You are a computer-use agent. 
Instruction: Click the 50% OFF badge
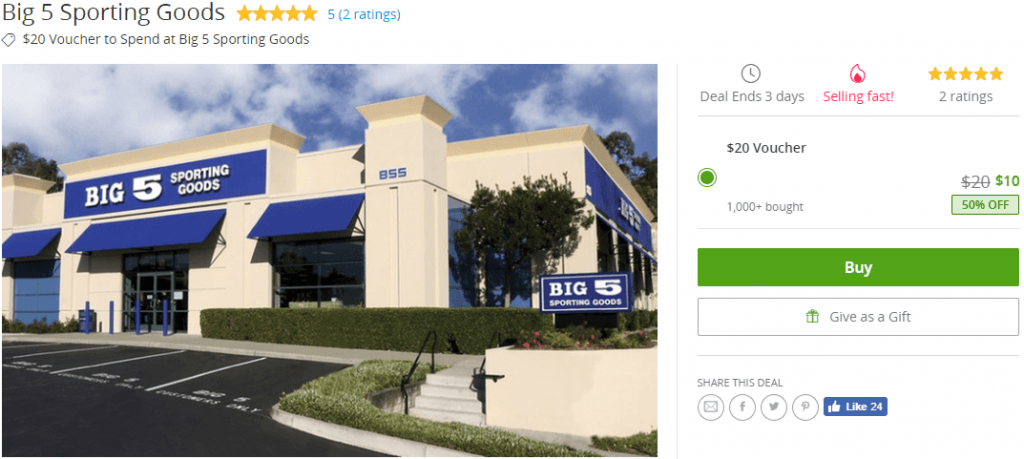click(x=985, y=204)
